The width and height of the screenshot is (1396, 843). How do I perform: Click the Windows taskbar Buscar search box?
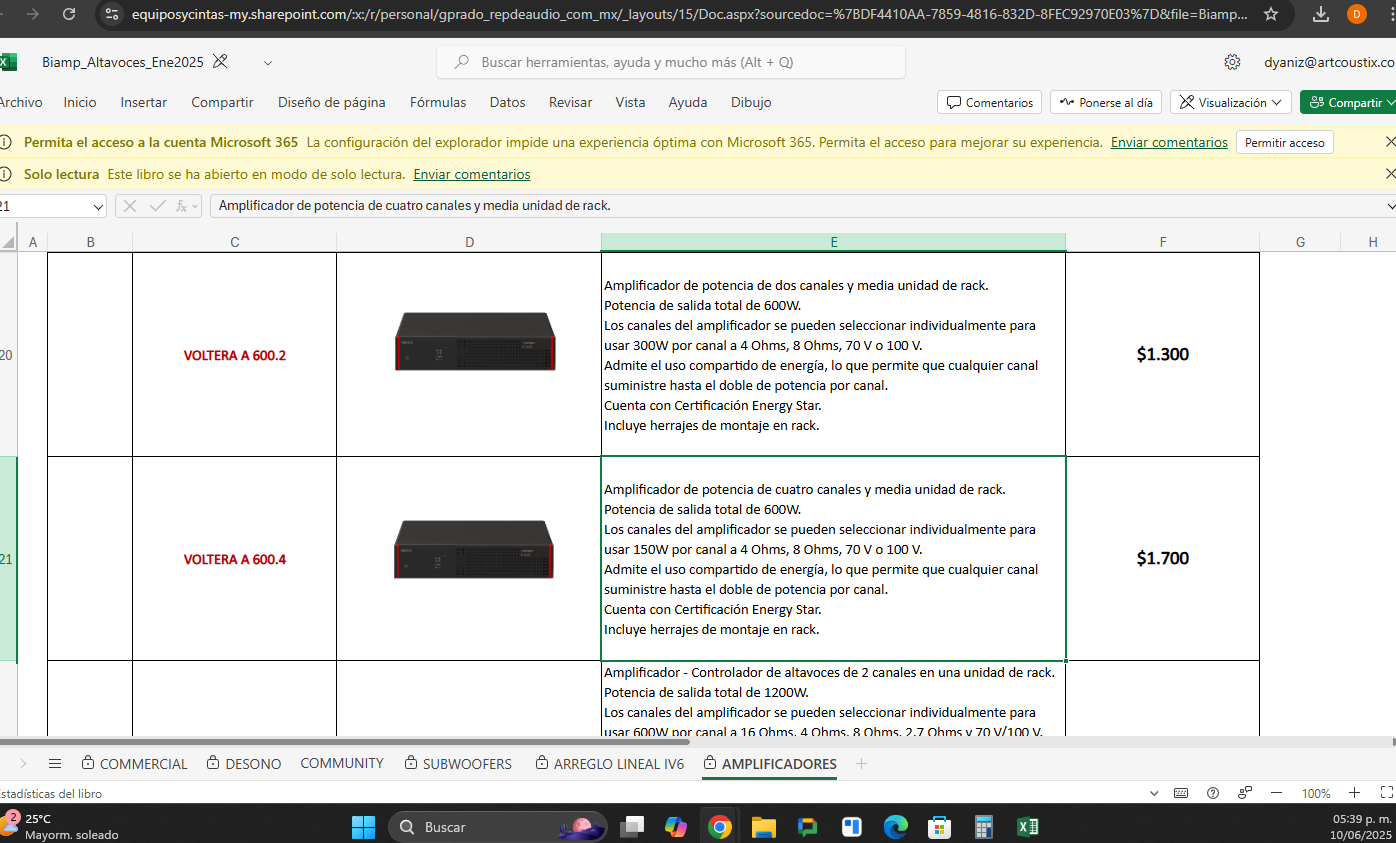pos(497,827)
